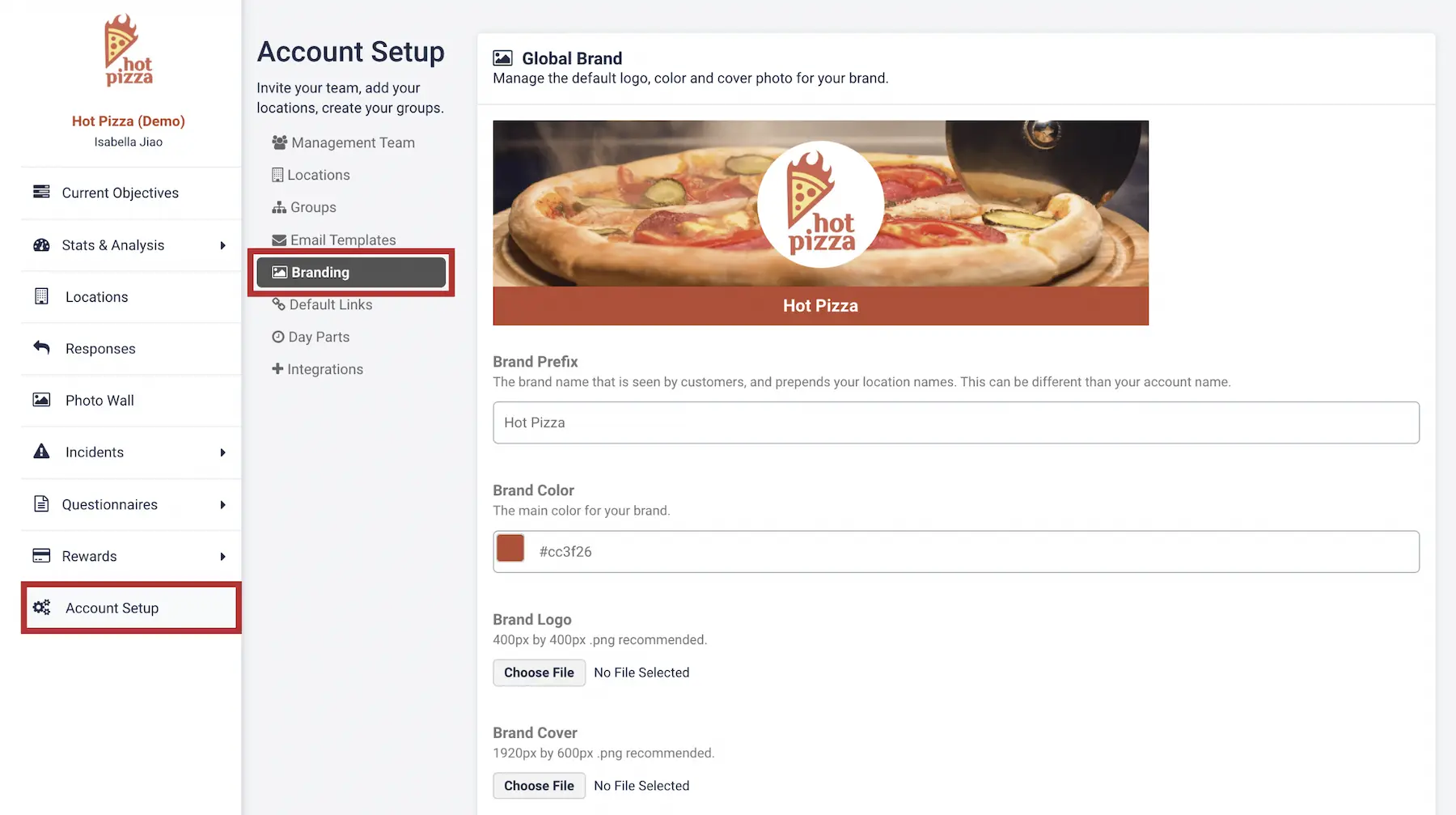1456x815 pixels.
Task: Expand the Questionnaires submenu arrow
Action: [x=222, y=505]
